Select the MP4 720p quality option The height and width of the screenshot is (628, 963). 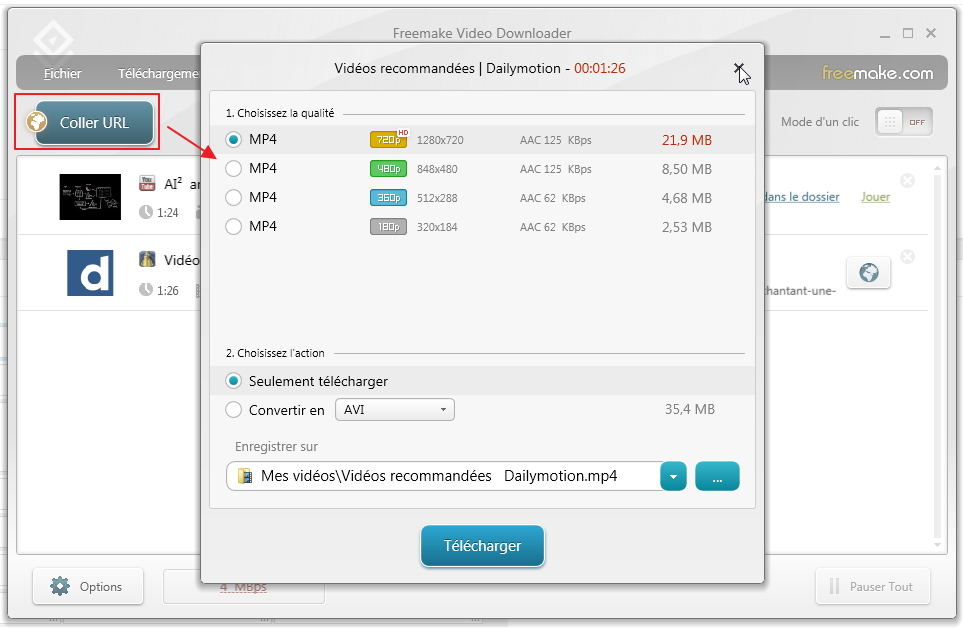tap(233, 139)
